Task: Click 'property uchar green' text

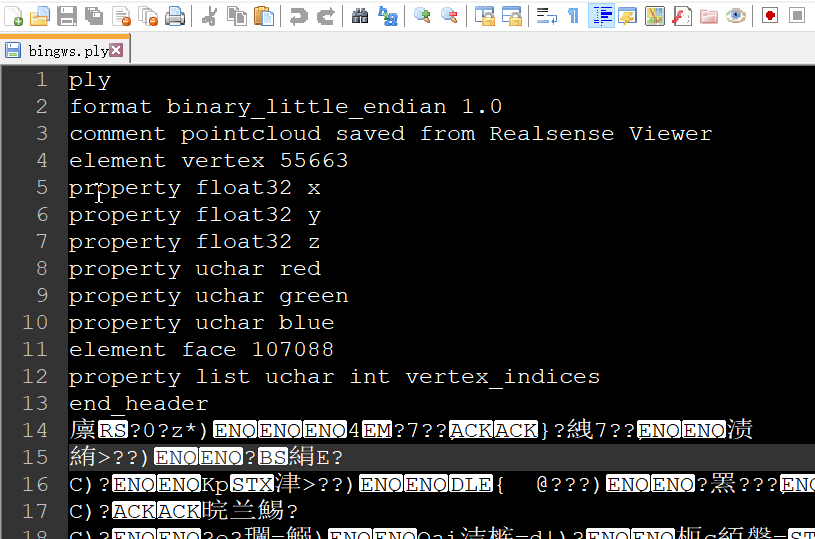Action: (209, 296)
